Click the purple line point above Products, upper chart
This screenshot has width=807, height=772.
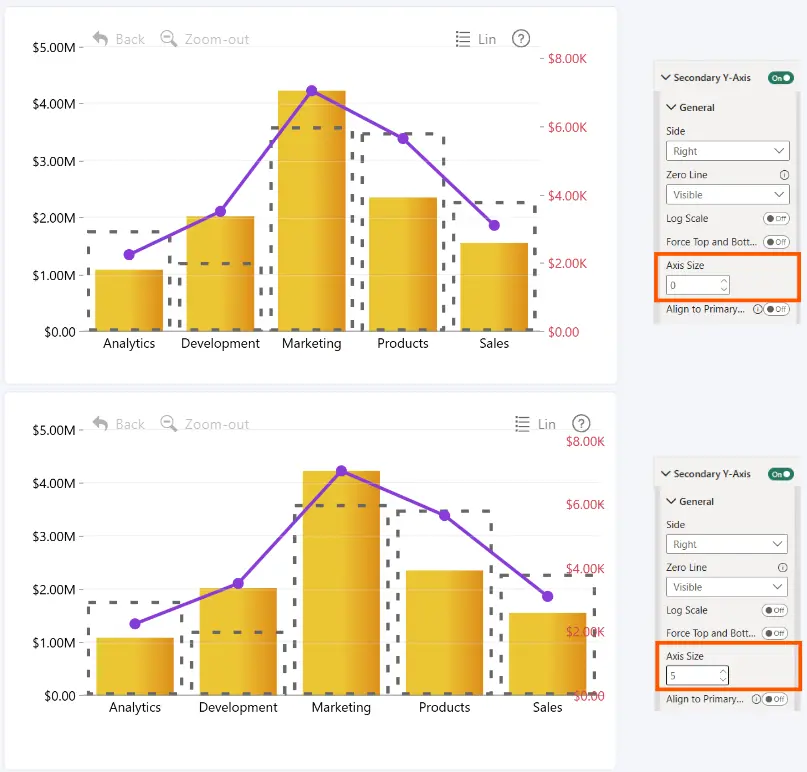(403, 138)
